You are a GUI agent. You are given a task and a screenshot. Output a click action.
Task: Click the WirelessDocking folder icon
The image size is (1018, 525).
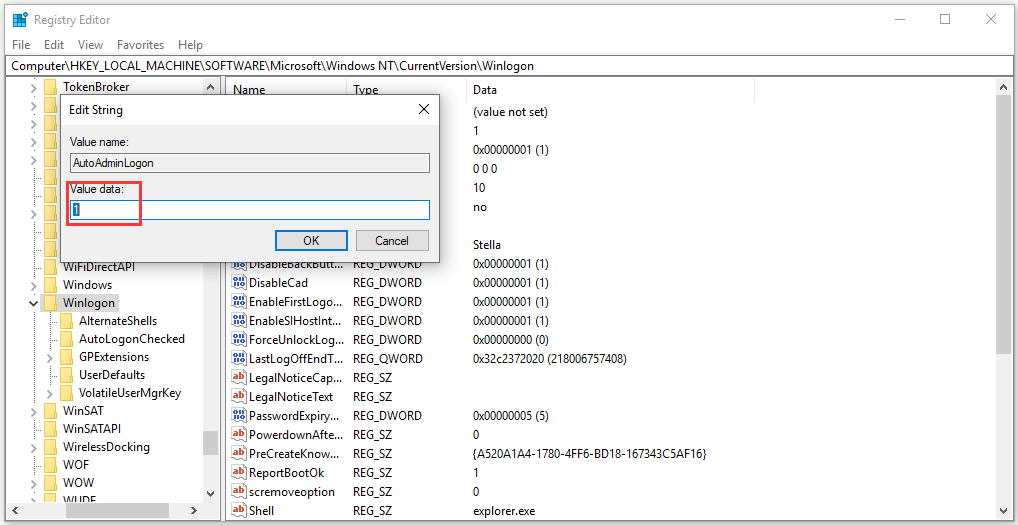[x=51, y=446]
